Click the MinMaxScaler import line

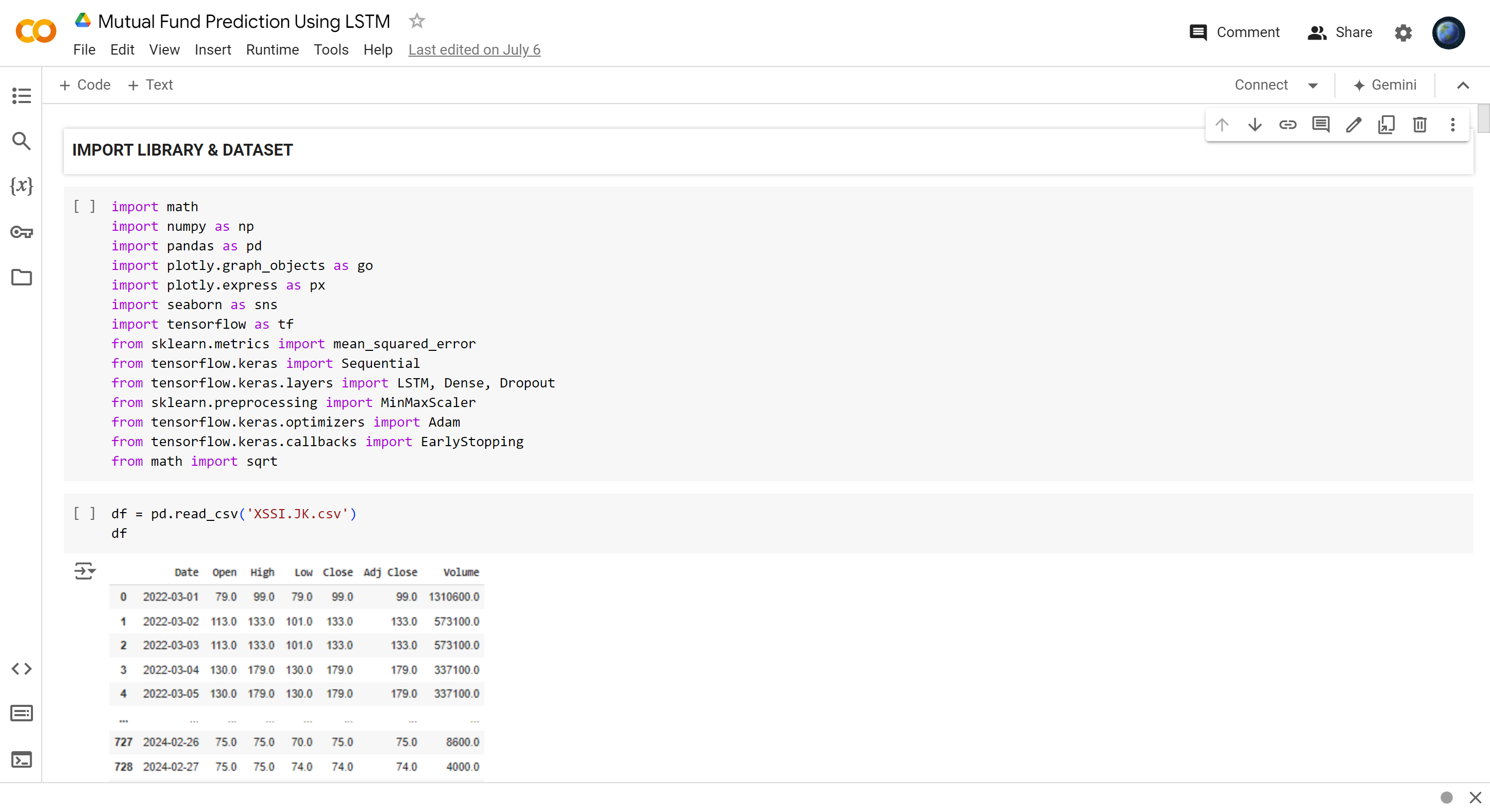[294, 402]
